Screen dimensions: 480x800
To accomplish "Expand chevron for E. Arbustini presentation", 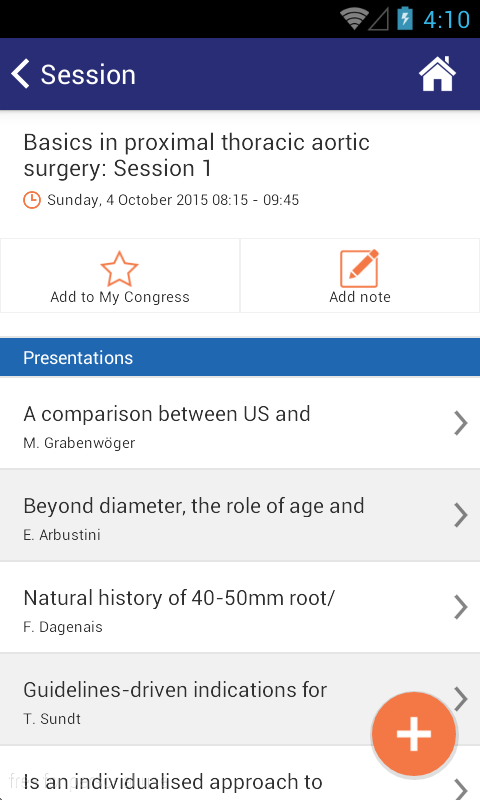I will click(x=461, y=515).
